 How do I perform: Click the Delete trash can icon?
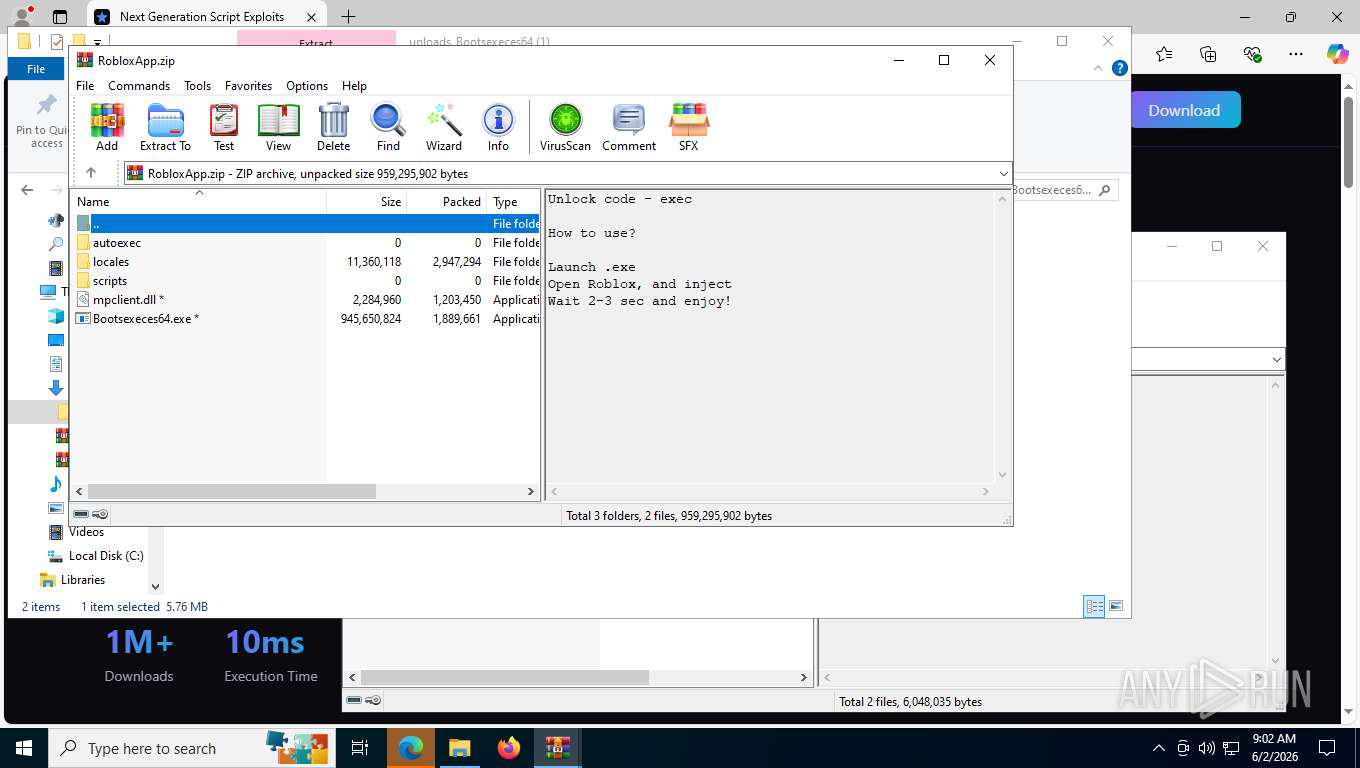[x=333, y=127]
